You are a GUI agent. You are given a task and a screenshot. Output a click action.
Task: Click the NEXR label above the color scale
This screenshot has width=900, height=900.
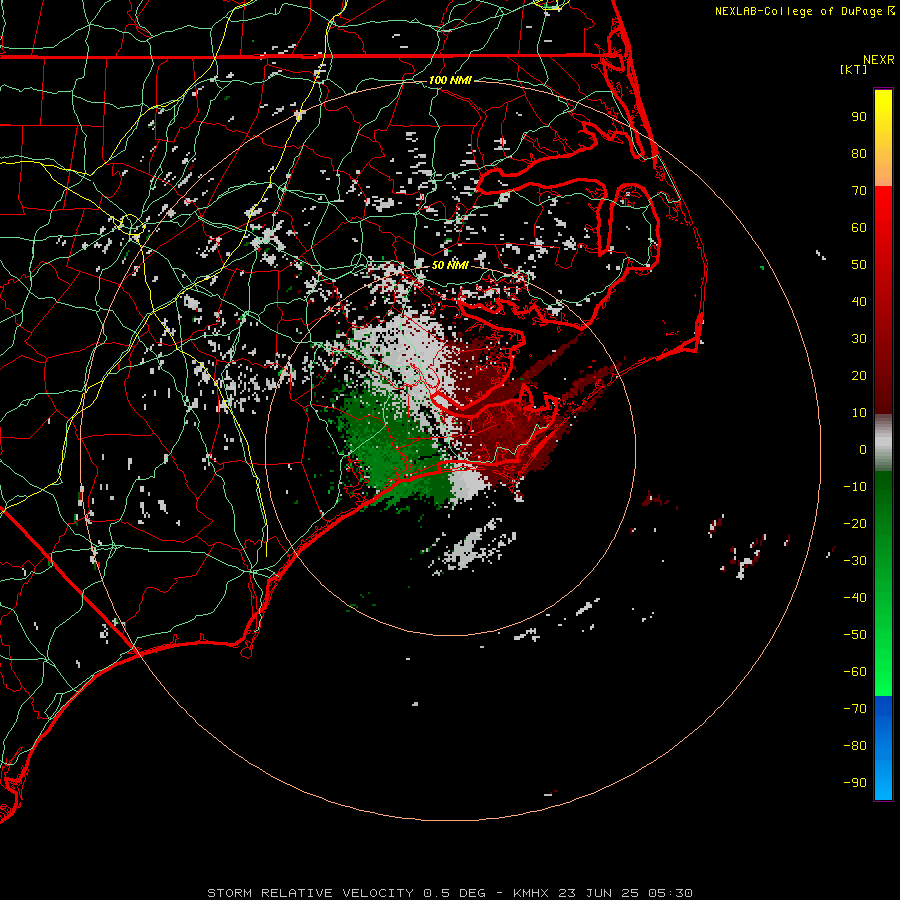click(879, 60)
